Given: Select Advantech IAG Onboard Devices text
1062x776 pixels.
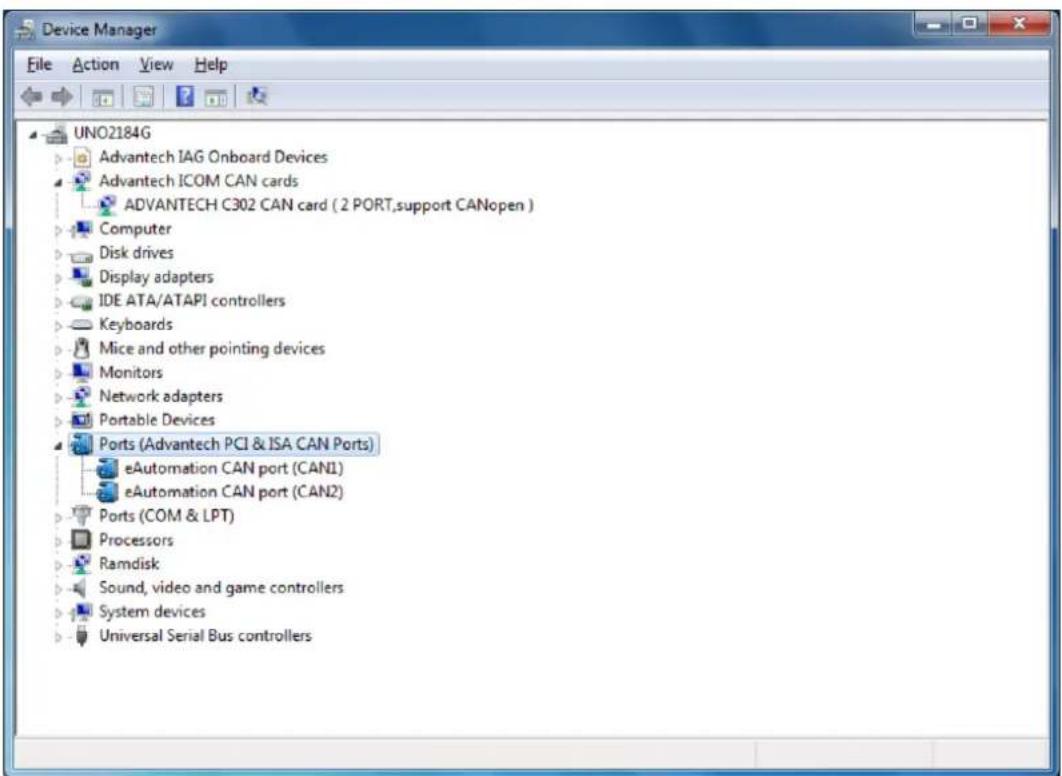Looking at the screenshot, I should tap(213, 157).
